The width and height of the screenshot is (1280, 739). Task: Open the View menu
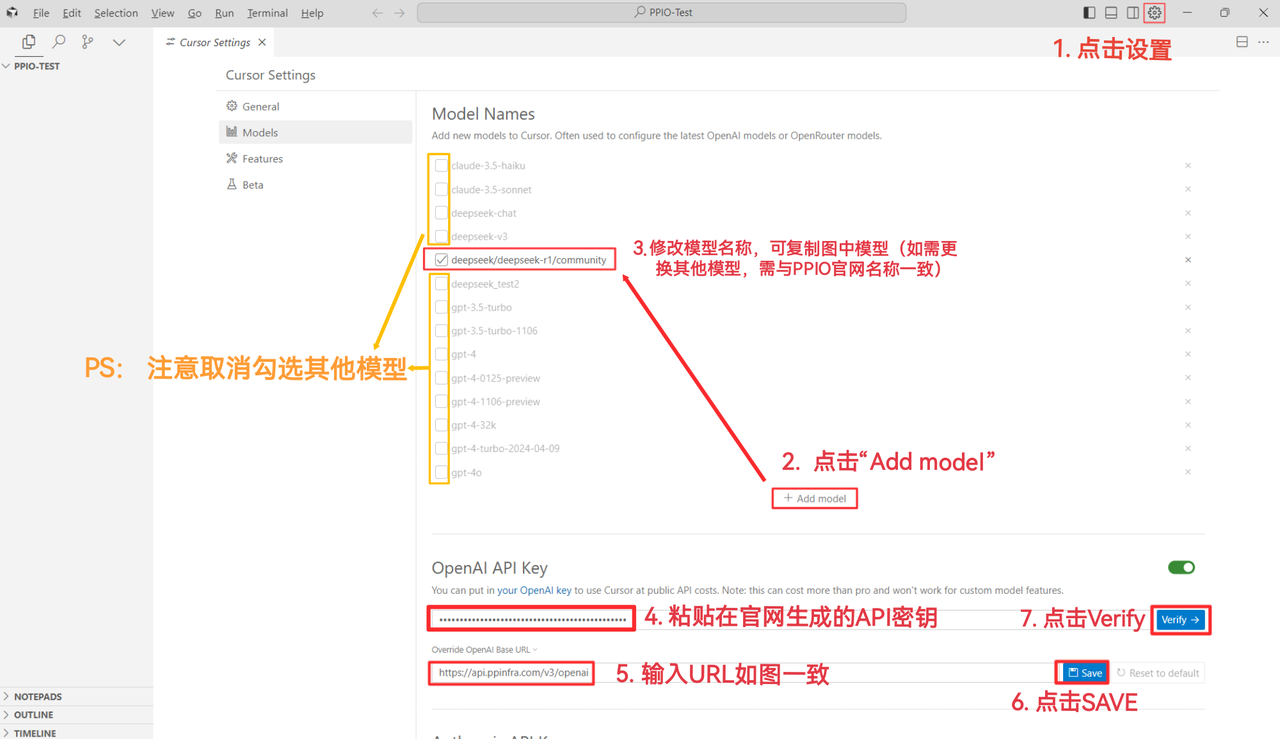coord(163,13)
